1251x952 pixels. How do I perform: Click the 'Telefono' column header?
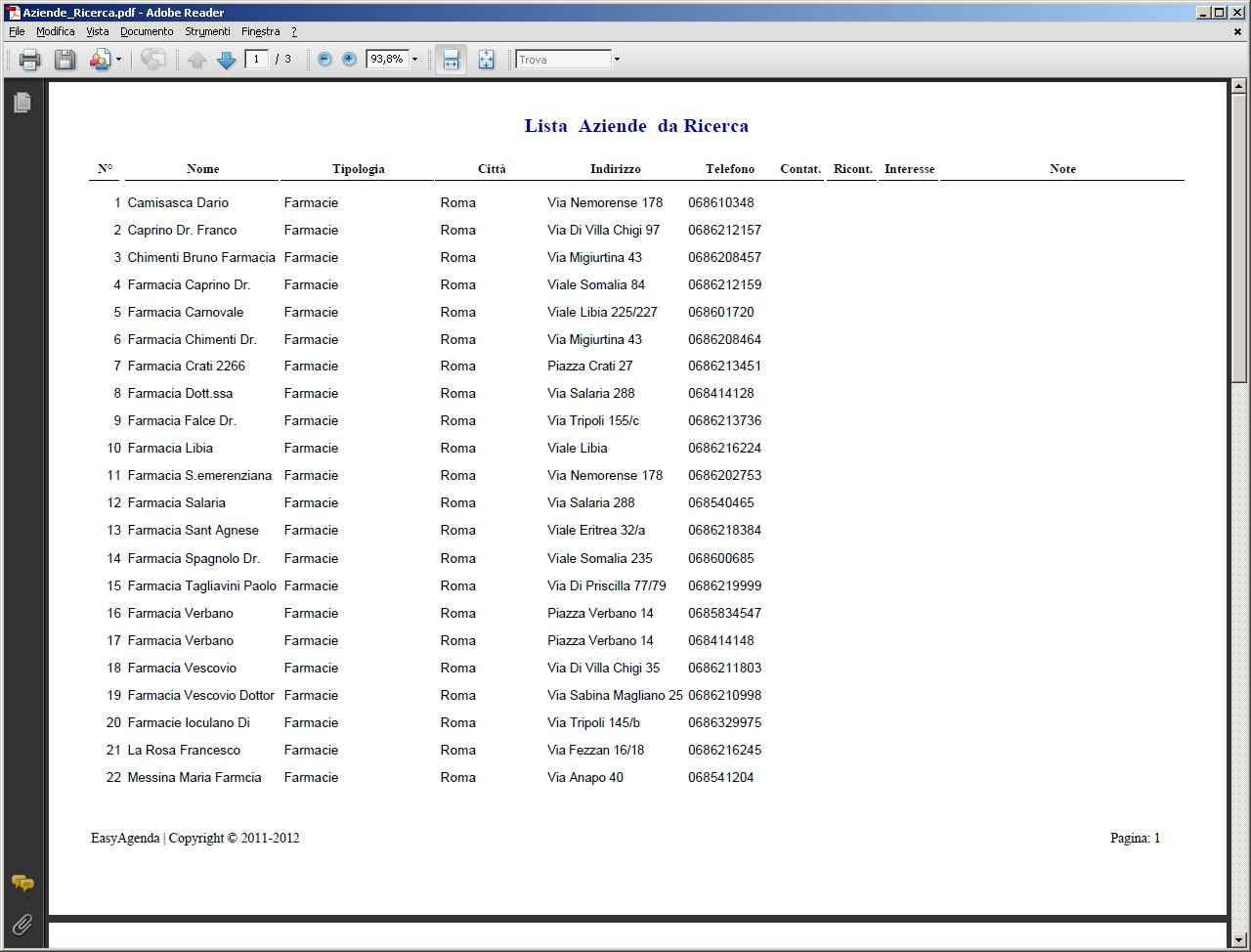coord(730,169)
